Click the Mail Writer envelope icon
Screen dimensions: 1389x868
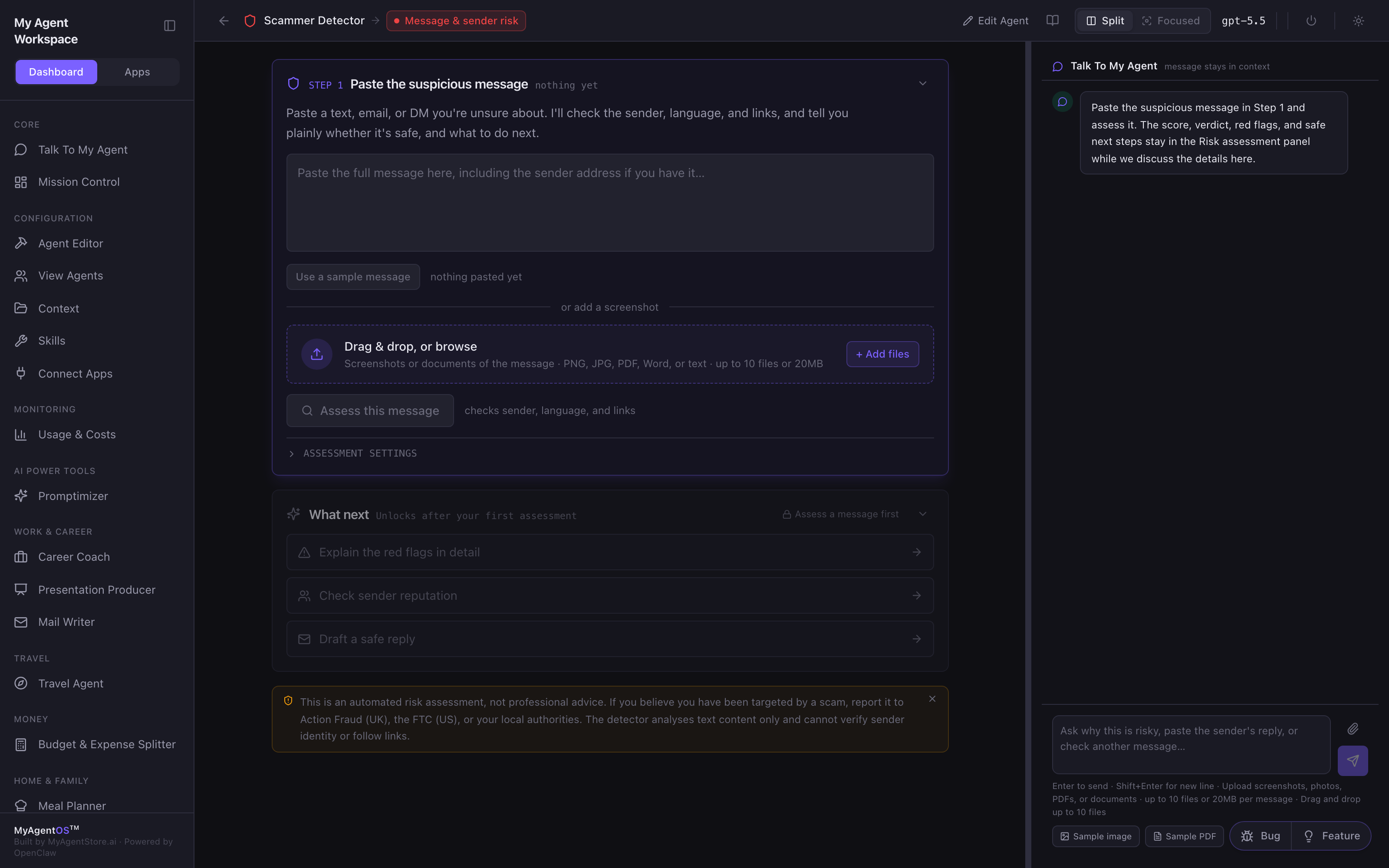pos(21,622)
